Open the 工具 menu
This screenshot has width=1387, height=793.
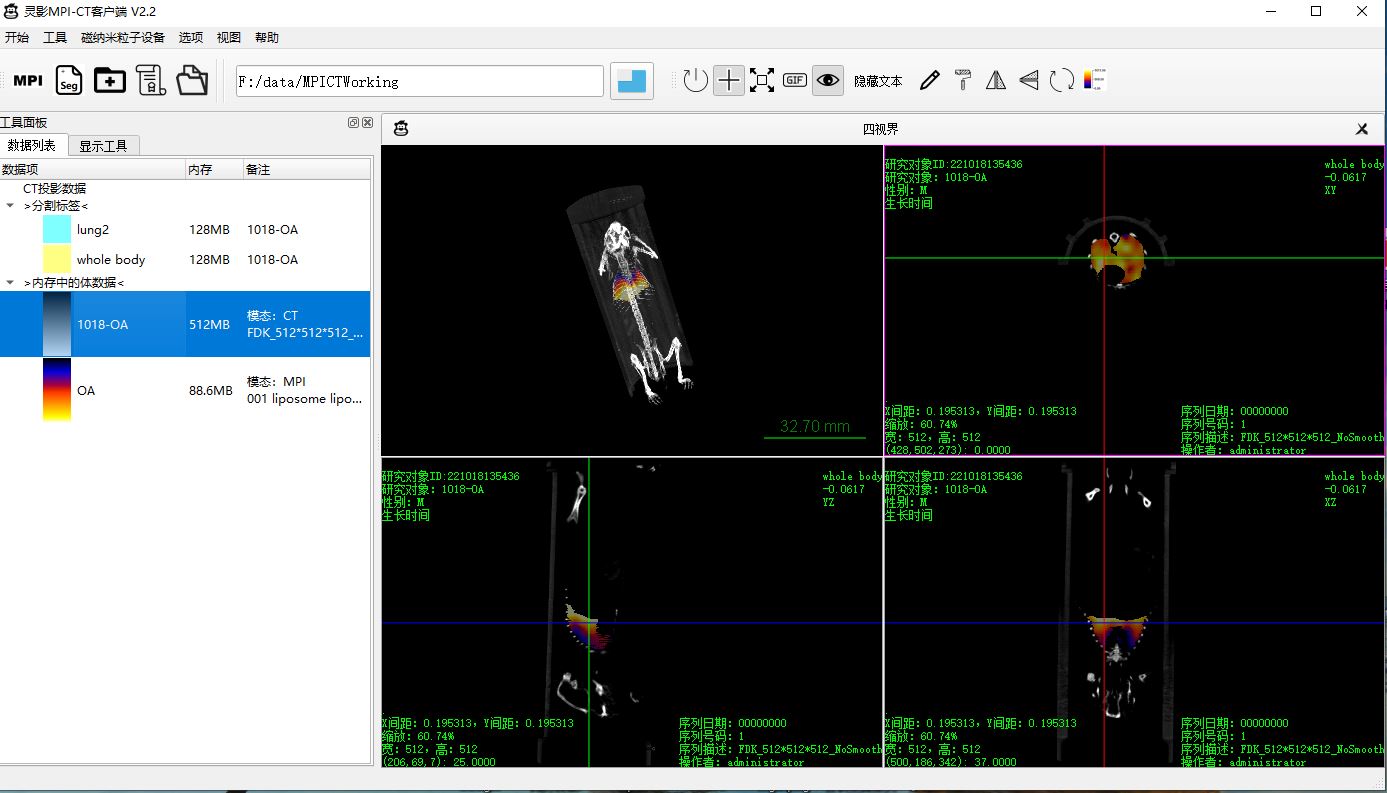coord(55,37)
